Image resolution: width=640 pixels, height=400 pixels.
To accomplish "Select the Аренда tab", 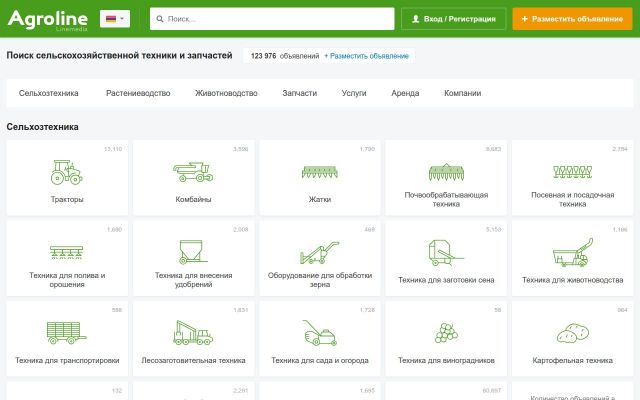I will tap(405, 93).
